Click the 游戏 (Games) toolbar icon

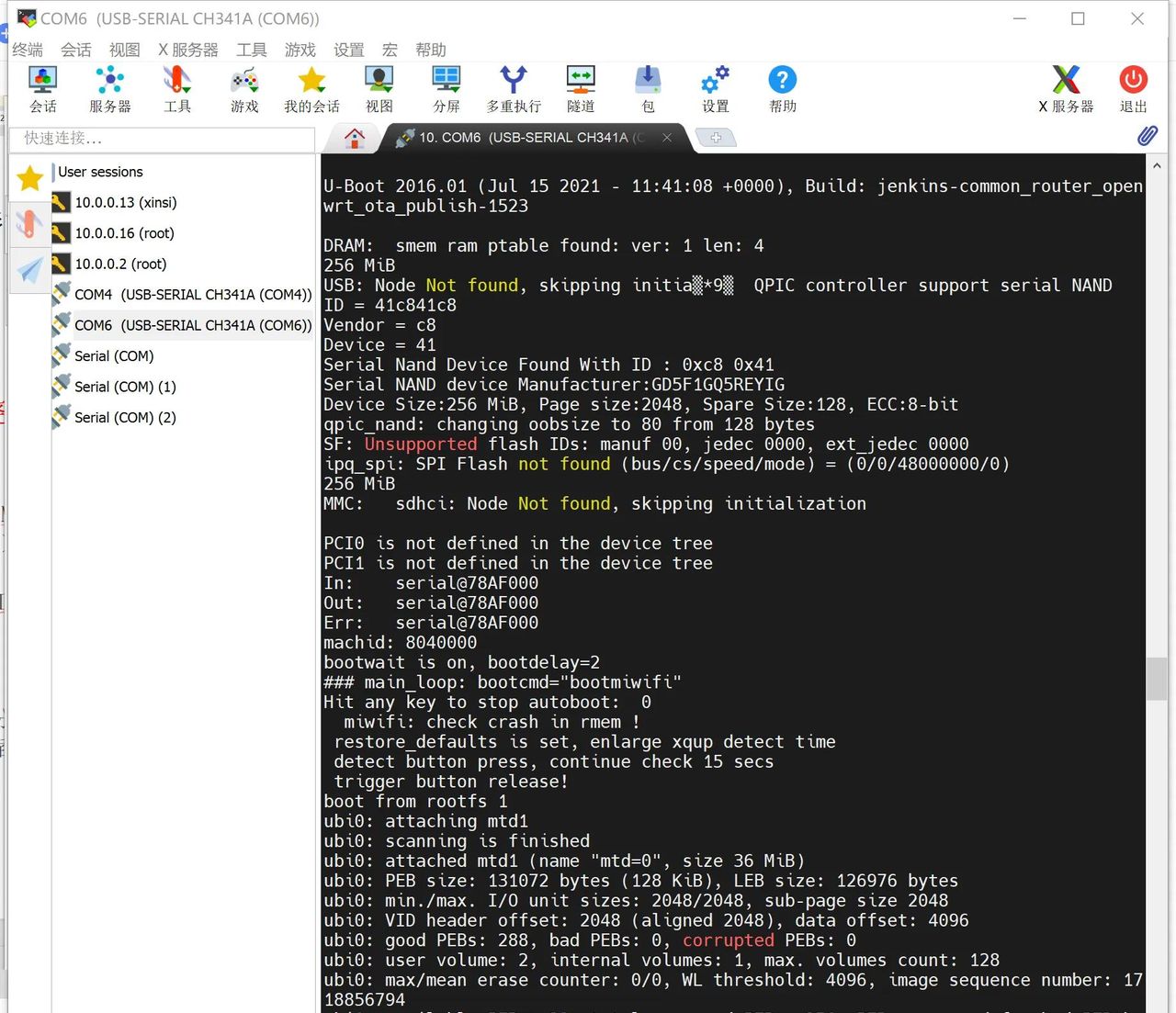tap(244, 89)
